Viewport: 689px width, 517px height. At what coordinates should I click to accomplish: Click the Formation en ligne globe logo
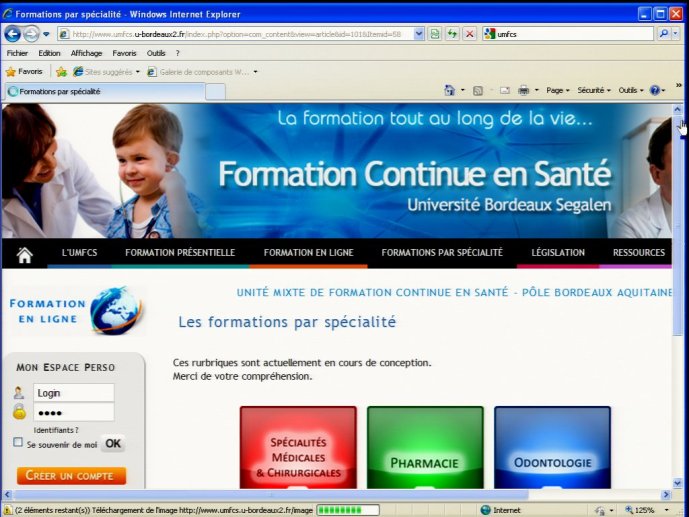coord(77,311)
